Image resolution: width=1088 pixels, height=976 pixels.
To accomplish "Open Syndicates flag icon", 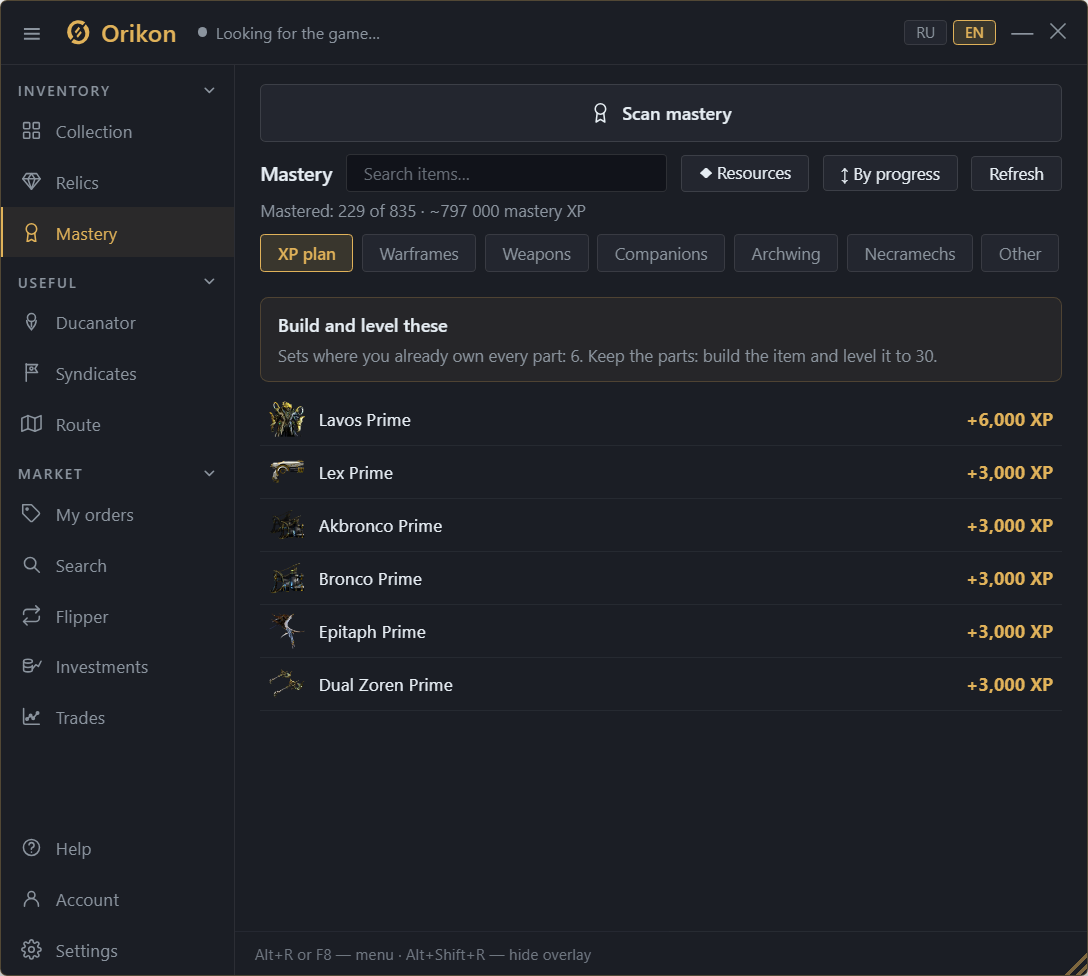I will [x=31, y=373].
